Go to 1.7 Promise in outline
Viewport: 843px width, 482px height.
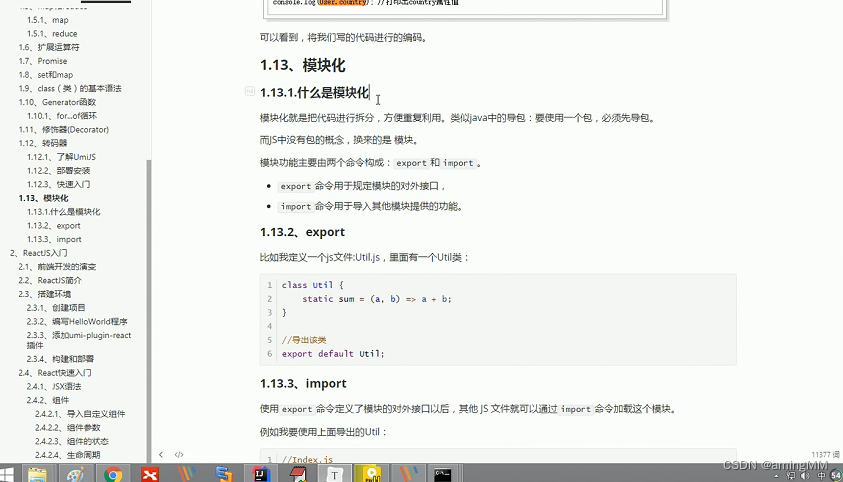[43, 61]
